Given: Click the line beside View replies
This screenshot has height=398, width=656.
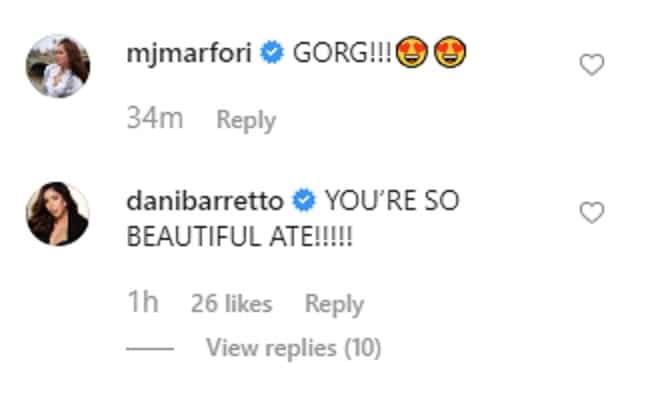Looking at the screenshot, I should coord(150,349).
